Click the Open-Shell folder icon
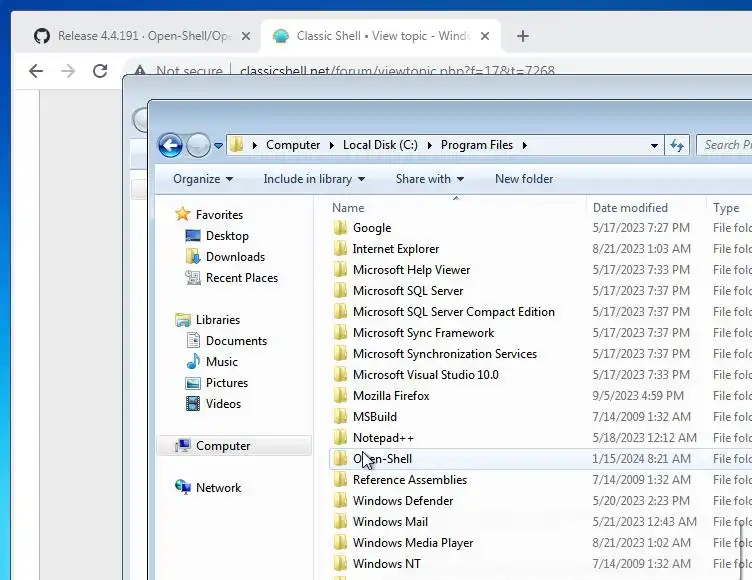 (x=340, y=459)
